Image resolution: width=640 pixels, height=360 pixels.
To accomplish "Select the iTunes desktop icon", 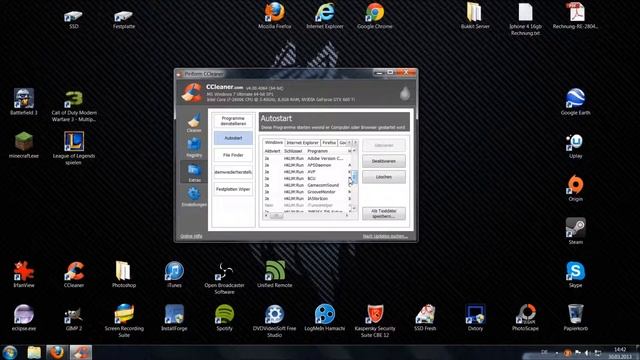I will tap(174, 275).
